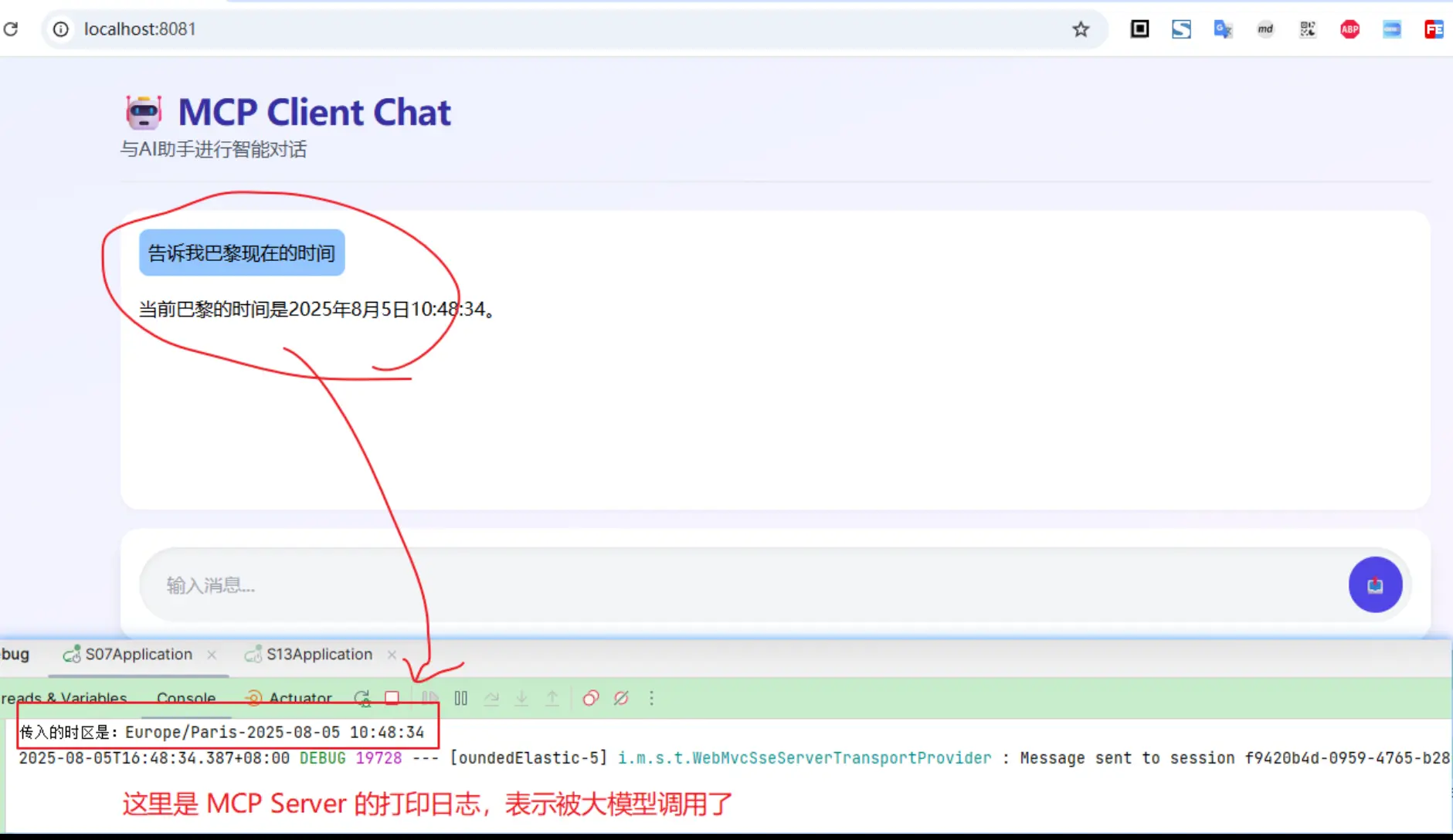Open the Console tab in debugger

click(x=186, y=698)
